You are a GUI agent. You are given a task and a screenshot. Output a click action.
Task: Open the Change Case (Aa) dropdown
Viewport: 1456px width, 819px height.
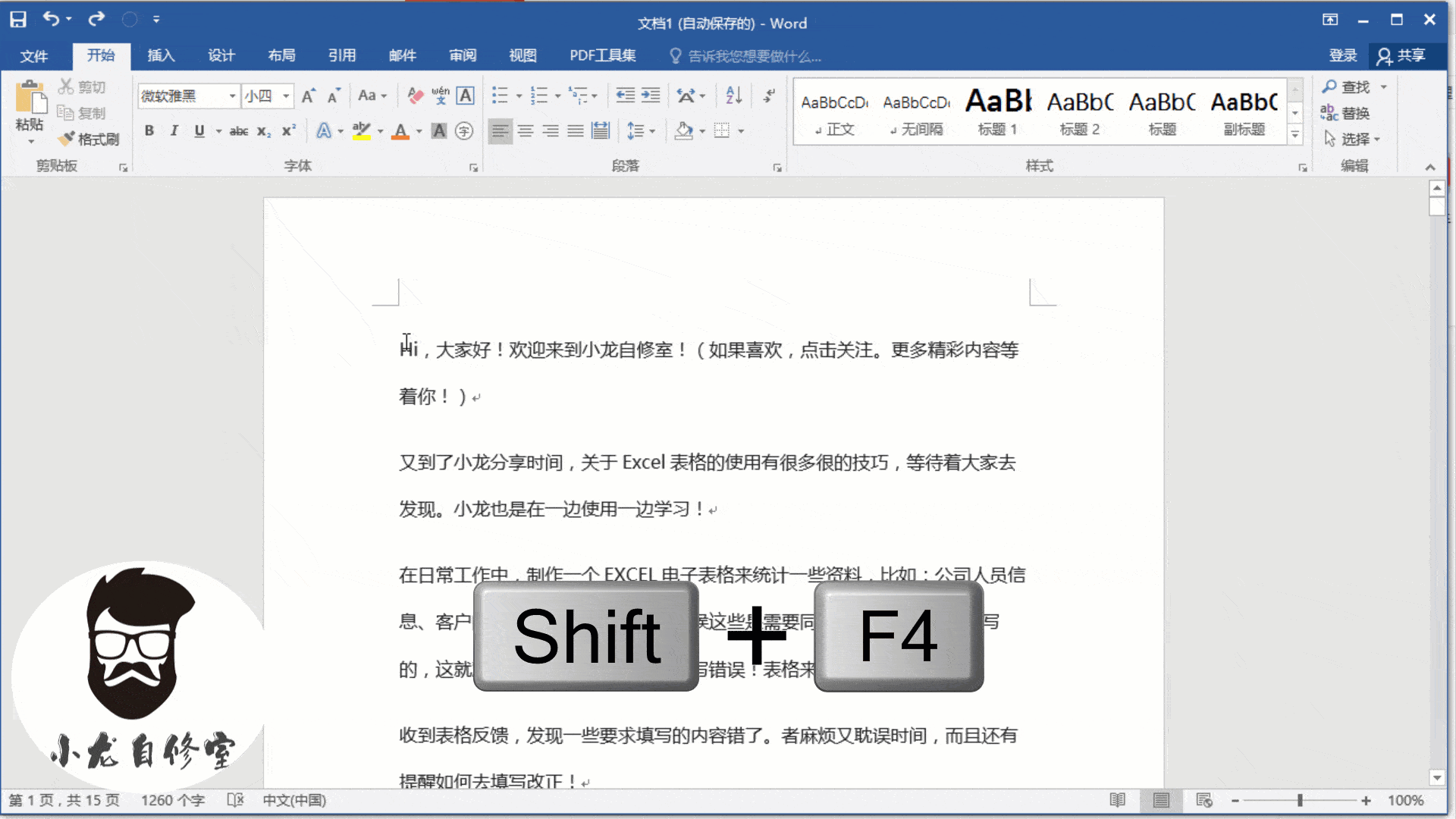[372, 96]
